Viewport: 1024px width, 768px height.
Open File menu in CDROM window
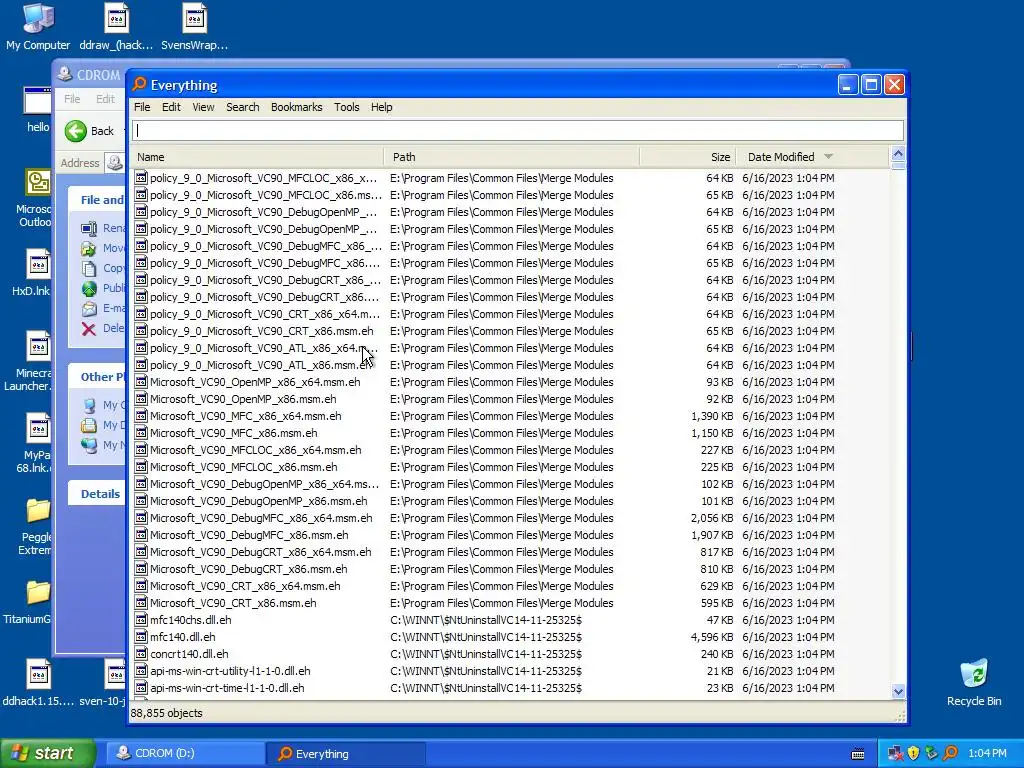coord(72,99)
